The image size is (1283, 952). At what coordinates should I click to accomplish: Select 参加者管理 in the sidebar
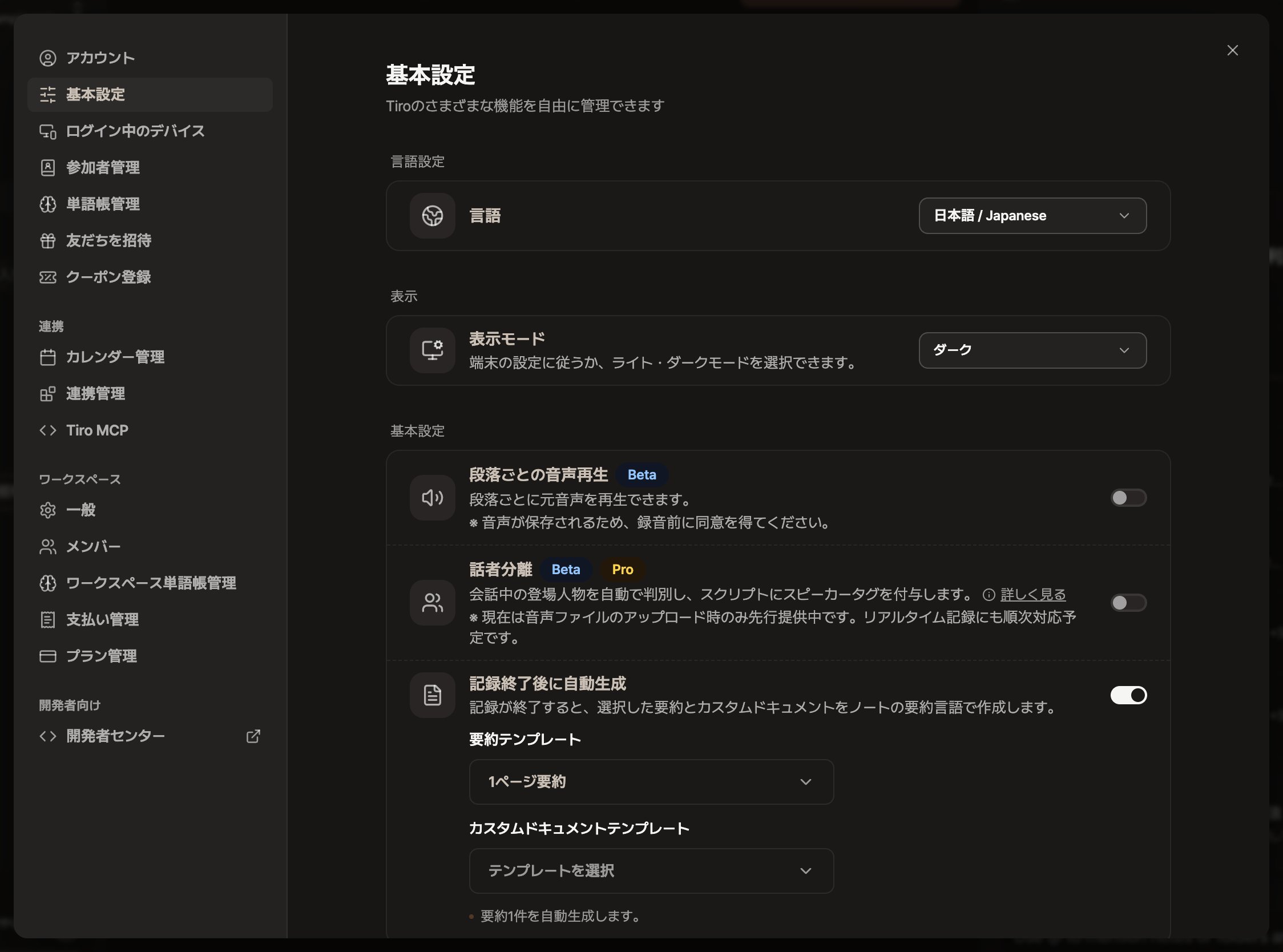[150, 168]
